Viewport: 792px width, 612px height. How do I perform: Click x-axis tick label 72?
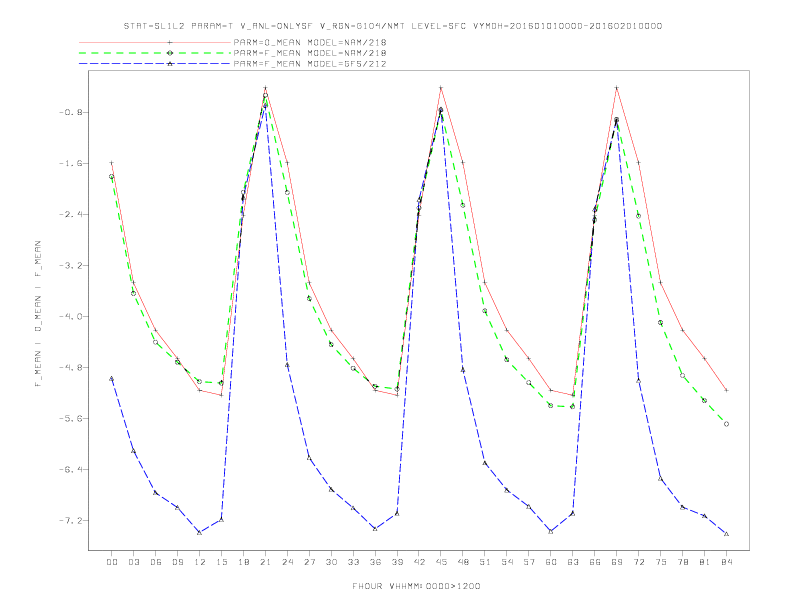639,562
